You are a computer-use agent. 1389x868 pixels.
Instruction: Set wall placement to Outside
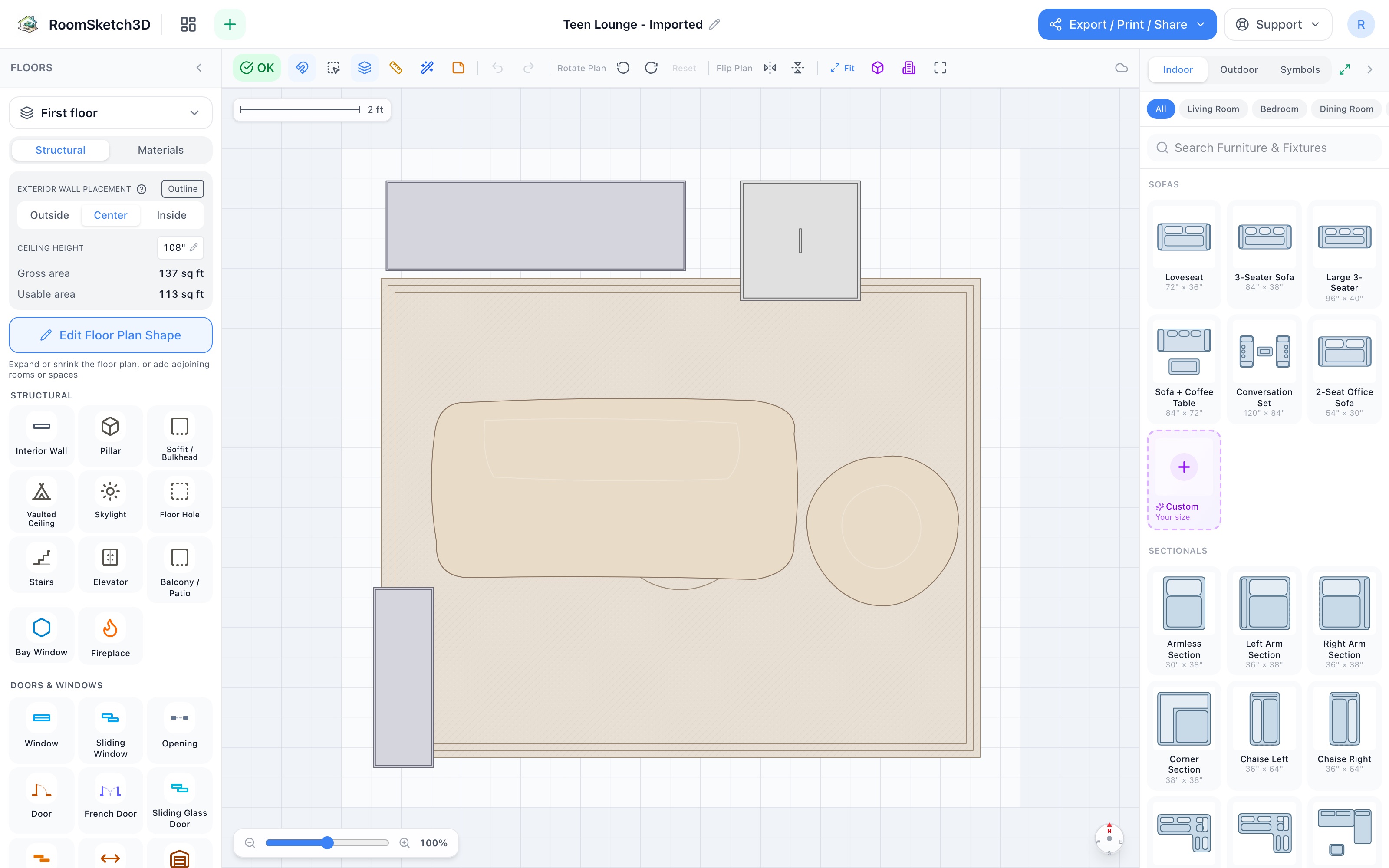[49, 215]
